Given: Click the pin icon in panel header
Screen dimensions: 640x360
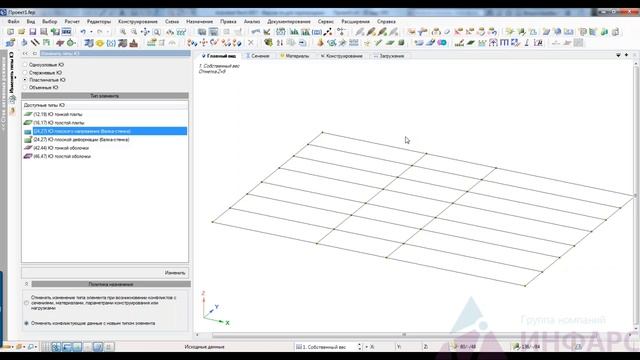Looking at the screenshot, I should (x=34, y=53).
